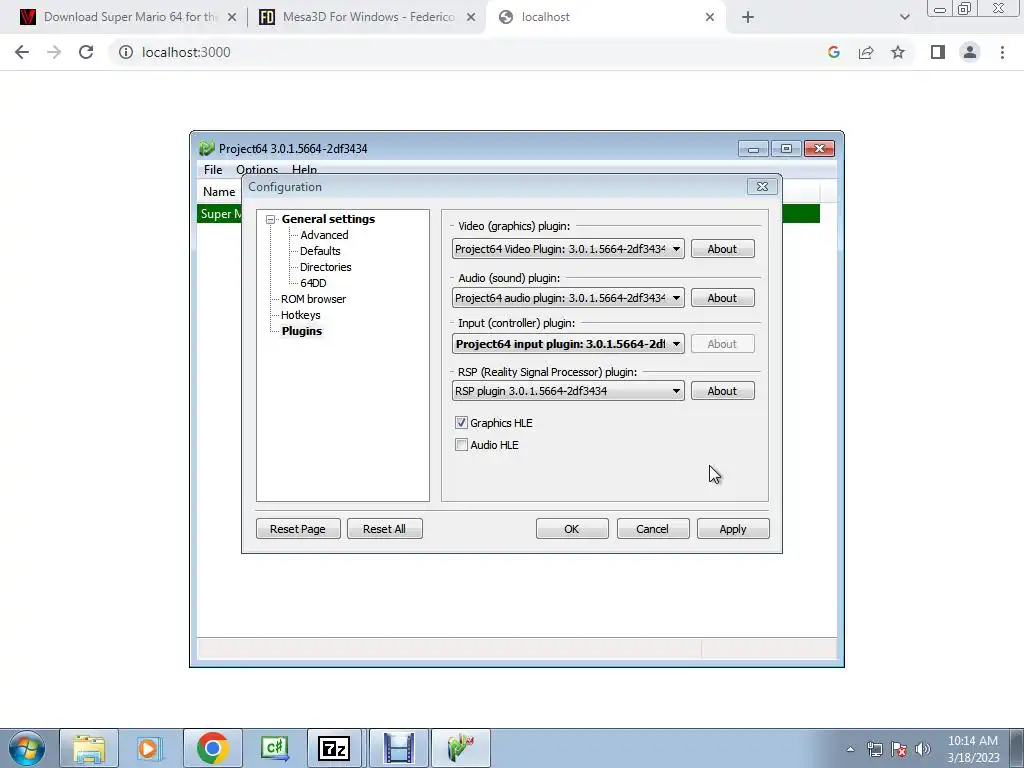Click the Name column header in Project64

point(219,191)
